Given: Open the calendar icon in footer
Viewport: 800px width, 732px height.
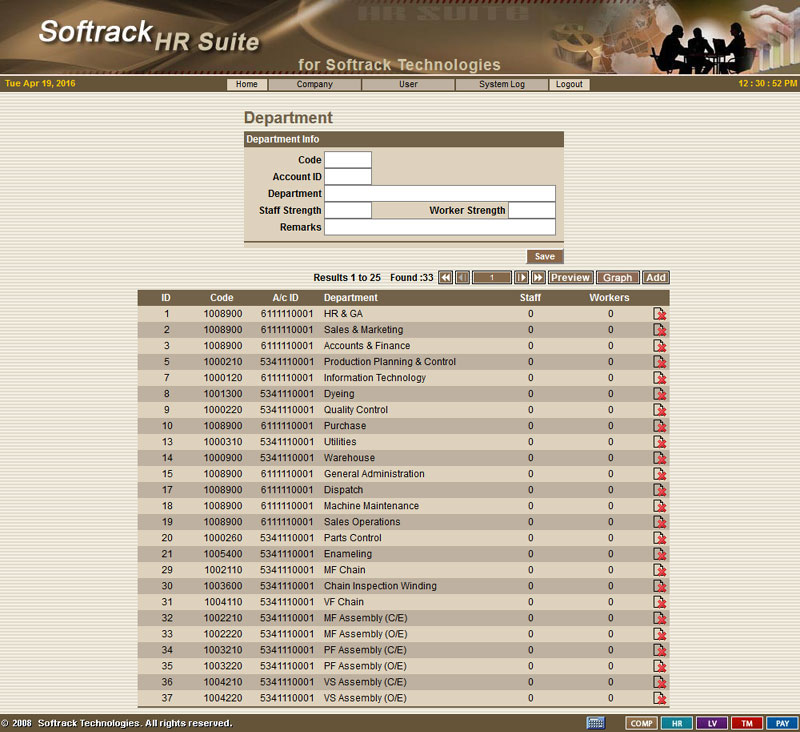Looking at the screenshot, I should tap(595, 723).
